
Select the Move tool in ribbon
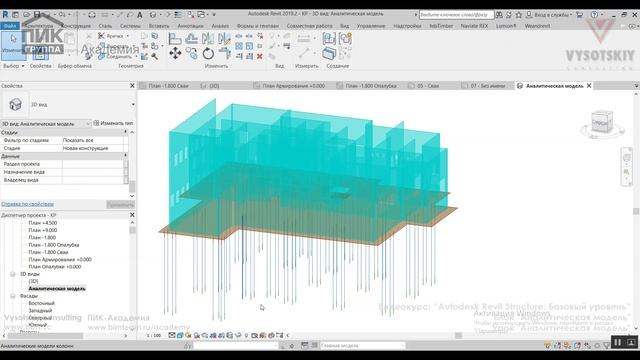(x=175, y=53)
